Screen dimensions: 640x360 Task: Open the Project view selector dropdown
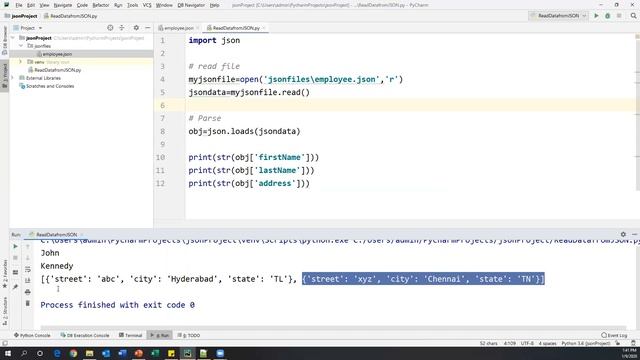pos(28,28)
